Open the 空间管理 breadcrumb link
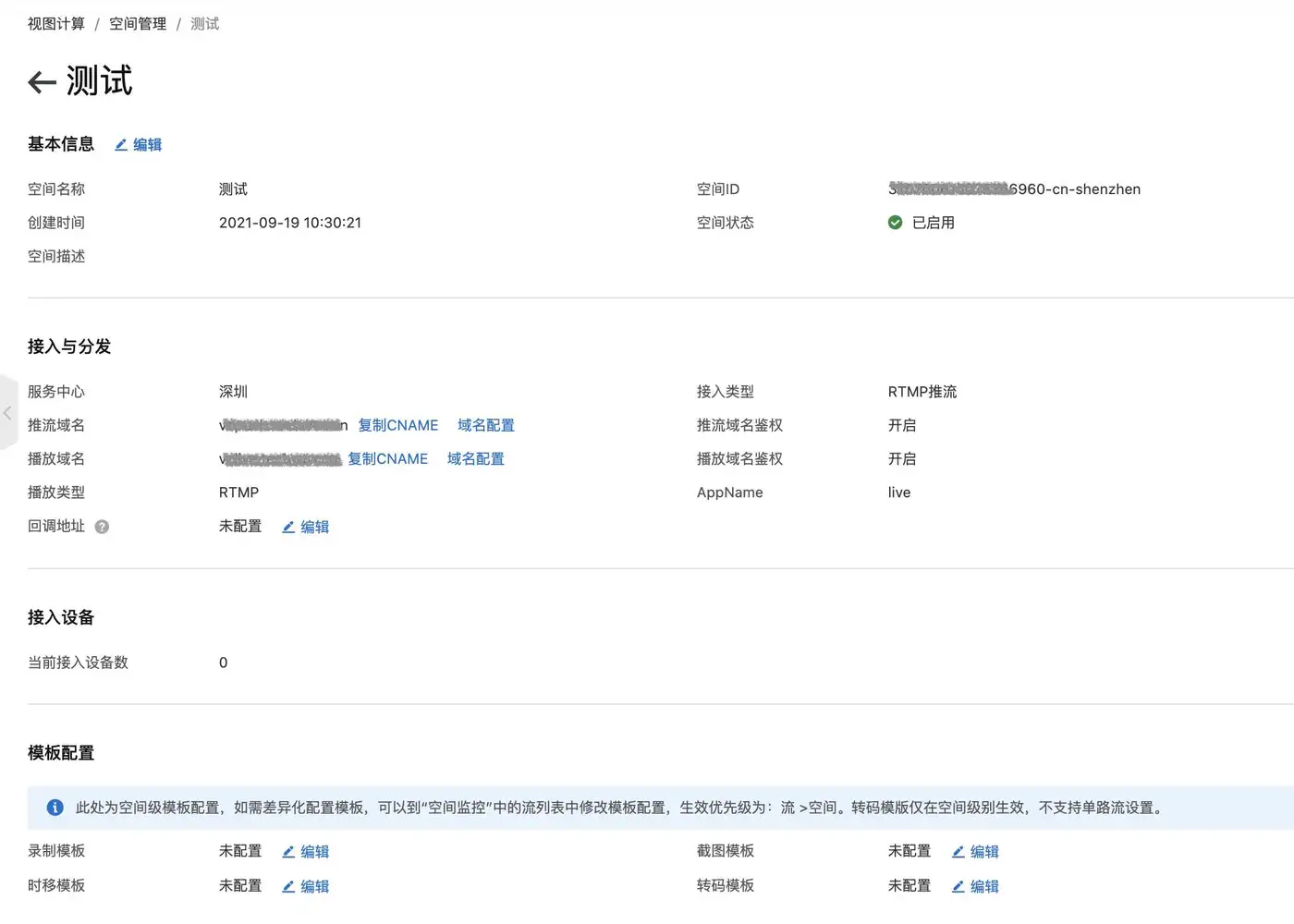This screenshot has height=924, width=1294. coord(138,24)
